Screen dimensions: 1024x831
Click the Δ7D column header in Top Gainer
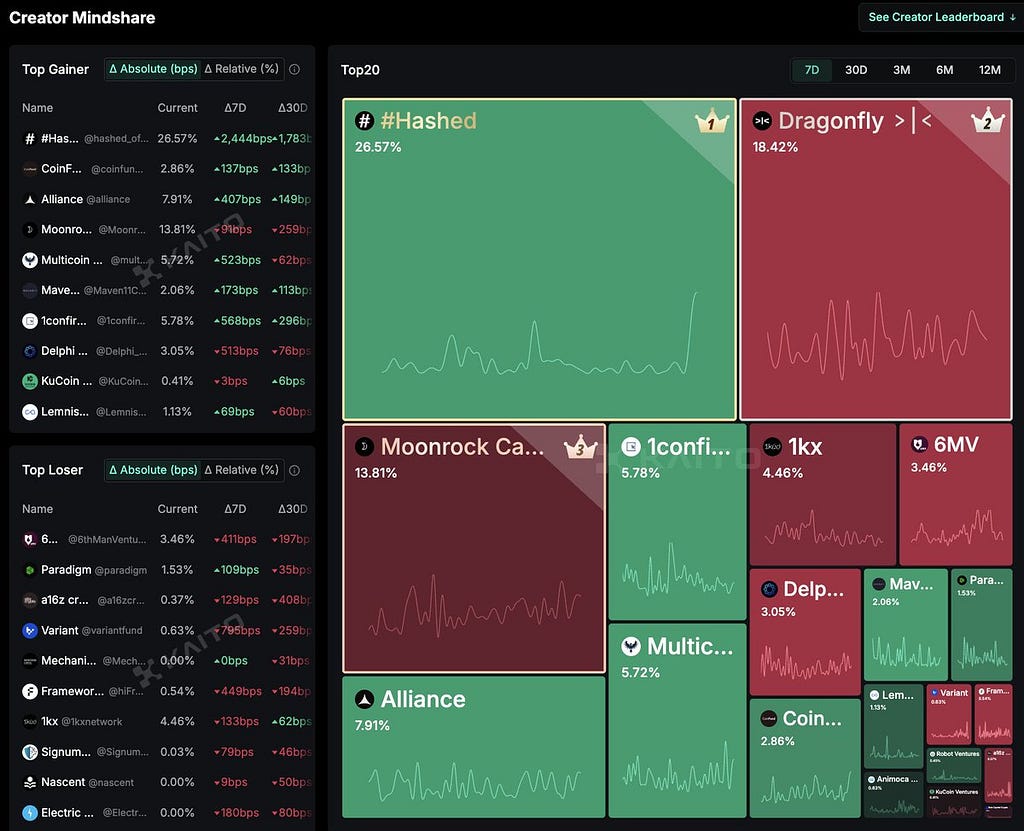235,108
